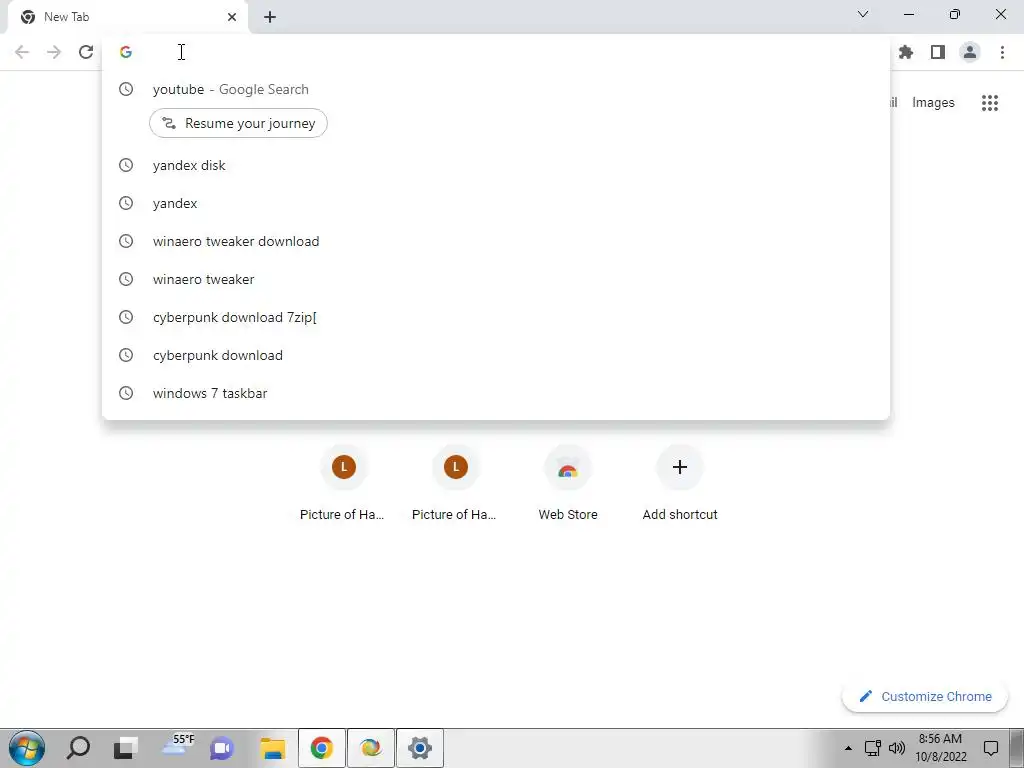Image resolution: width=1024 pixels, height=768 pixels.
Task: Open the first 'Picture of Ha...' shortcut
Action: click(x=343, y=484)
